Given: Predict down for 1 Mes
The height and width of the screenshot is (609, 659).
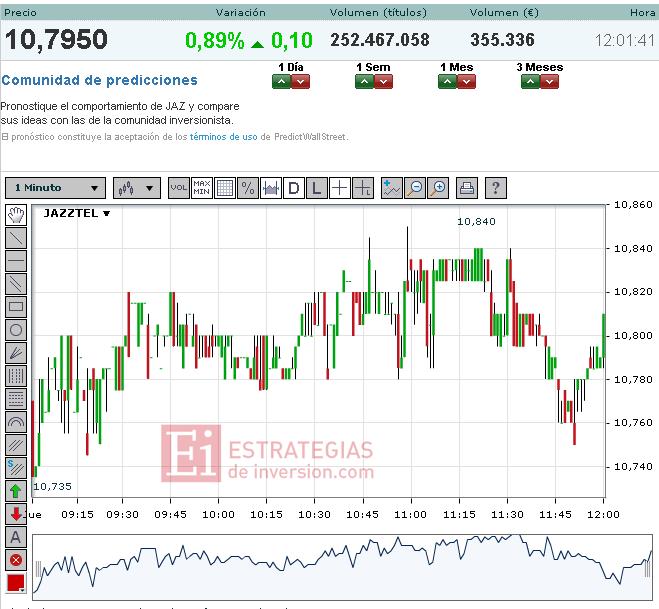Looking at the screenshot, I should click(x=466, y=82).
